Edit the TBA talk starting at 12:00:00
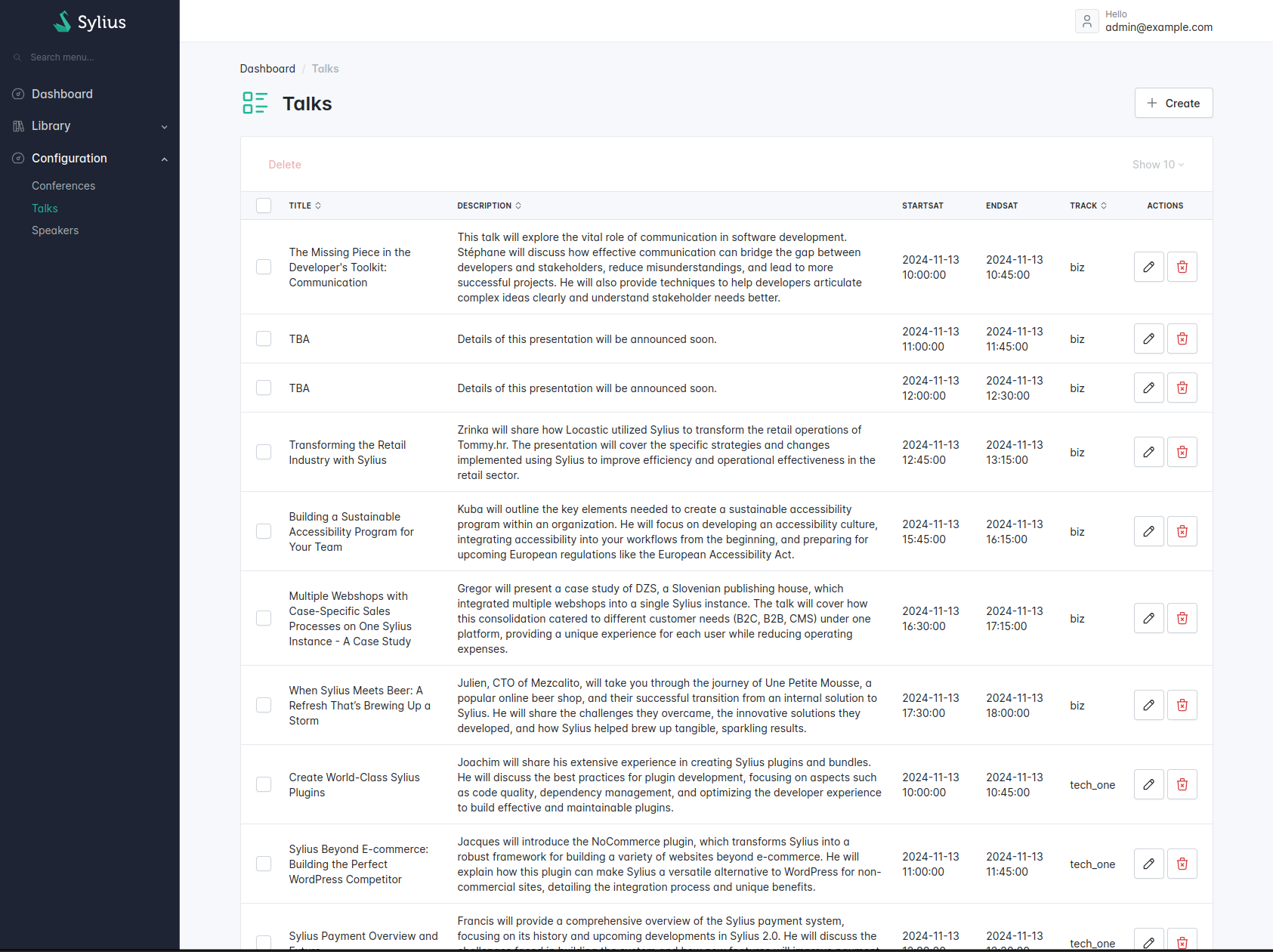Screen dimensions: 1273x952 (x=1148, y=388)
